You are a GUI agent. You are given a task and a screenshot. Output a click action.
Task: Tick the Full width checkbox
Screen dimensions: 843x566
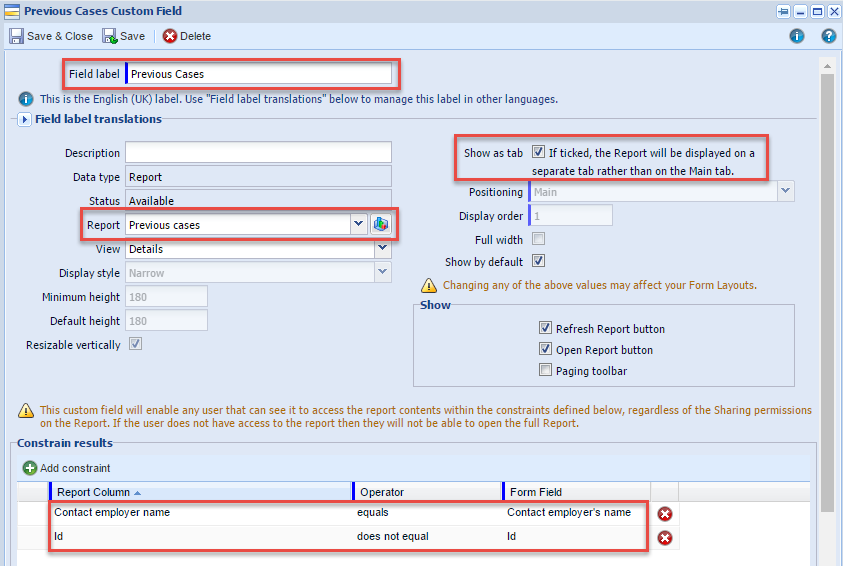538,238
